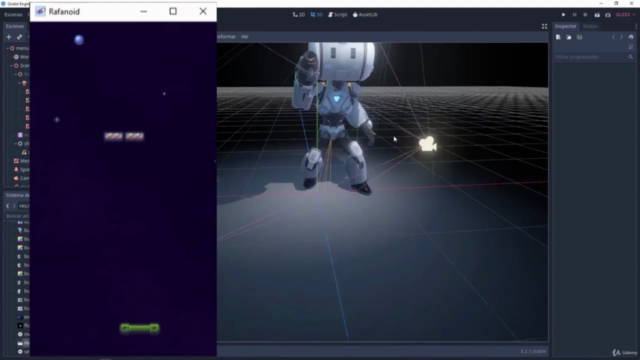
Task: Collapse the Scene spatial node
Action: tap(11, 65)
